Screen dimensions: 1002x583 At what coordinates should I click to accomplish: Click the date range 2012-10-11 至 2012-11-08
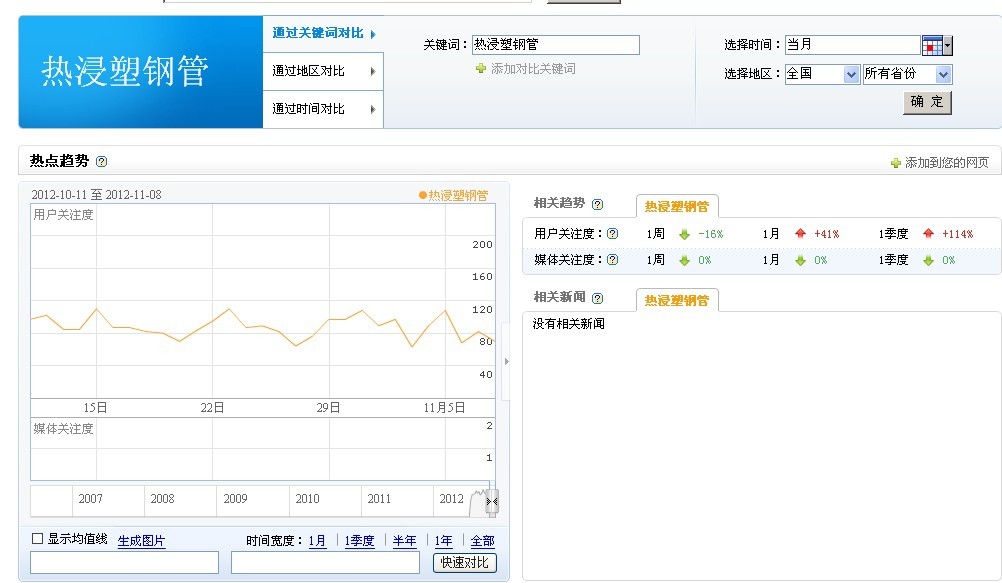96,195
